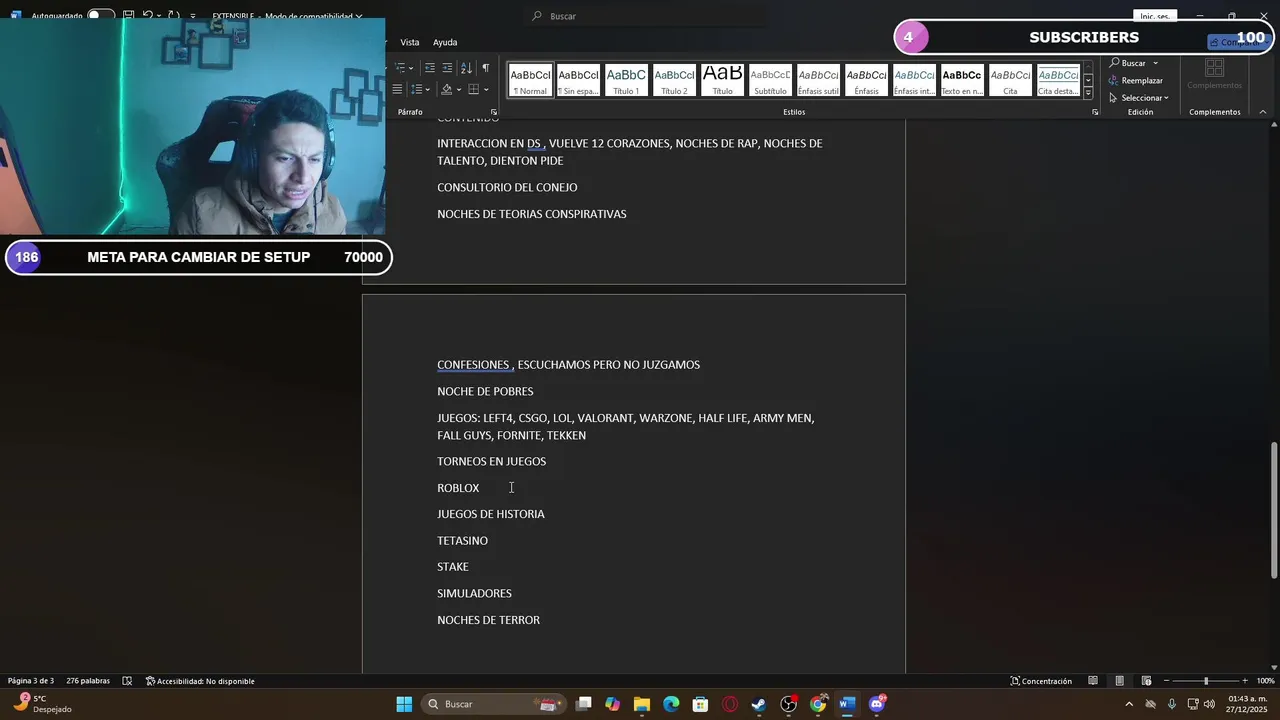1280x720 pixels.
Task: Expand the styles gallery more arrow
Action: [1088, 93]
